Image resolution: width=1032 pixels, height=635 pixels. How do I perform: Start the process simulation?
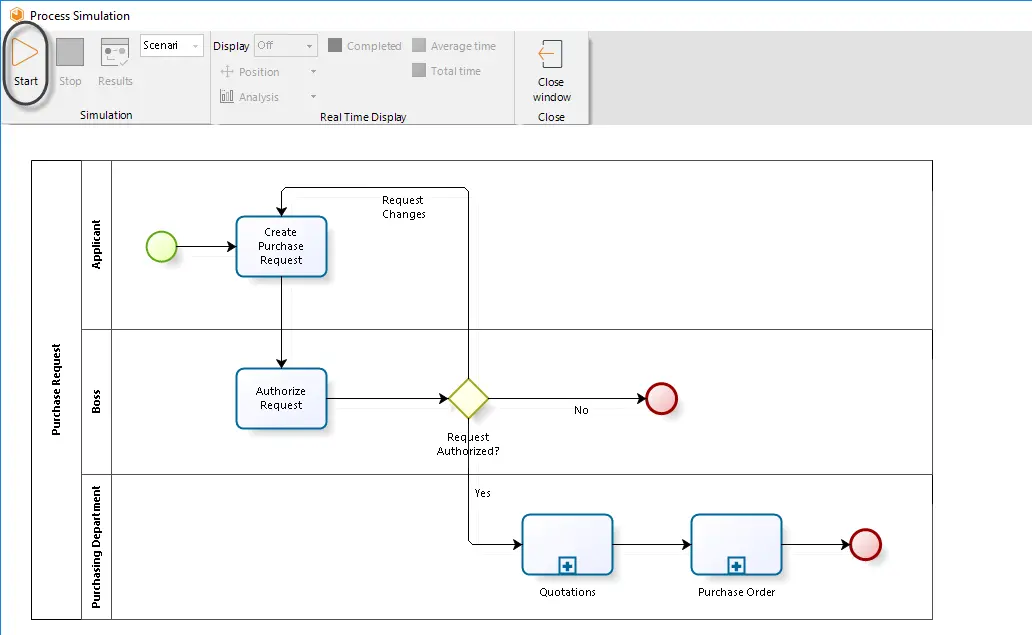26,63
